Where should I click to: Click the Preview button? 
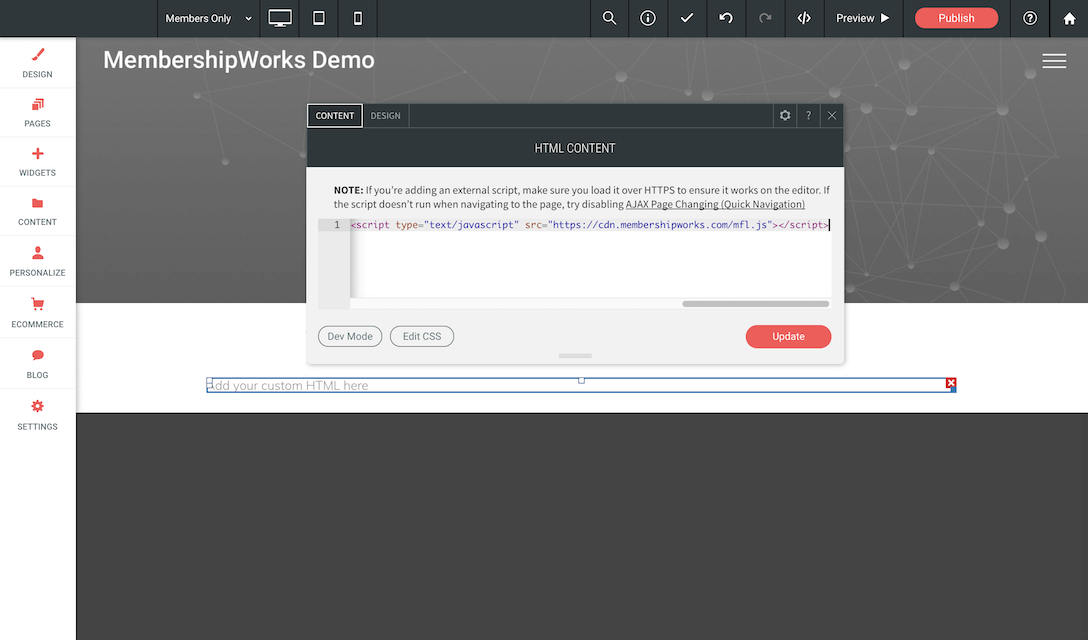[862, 18]
